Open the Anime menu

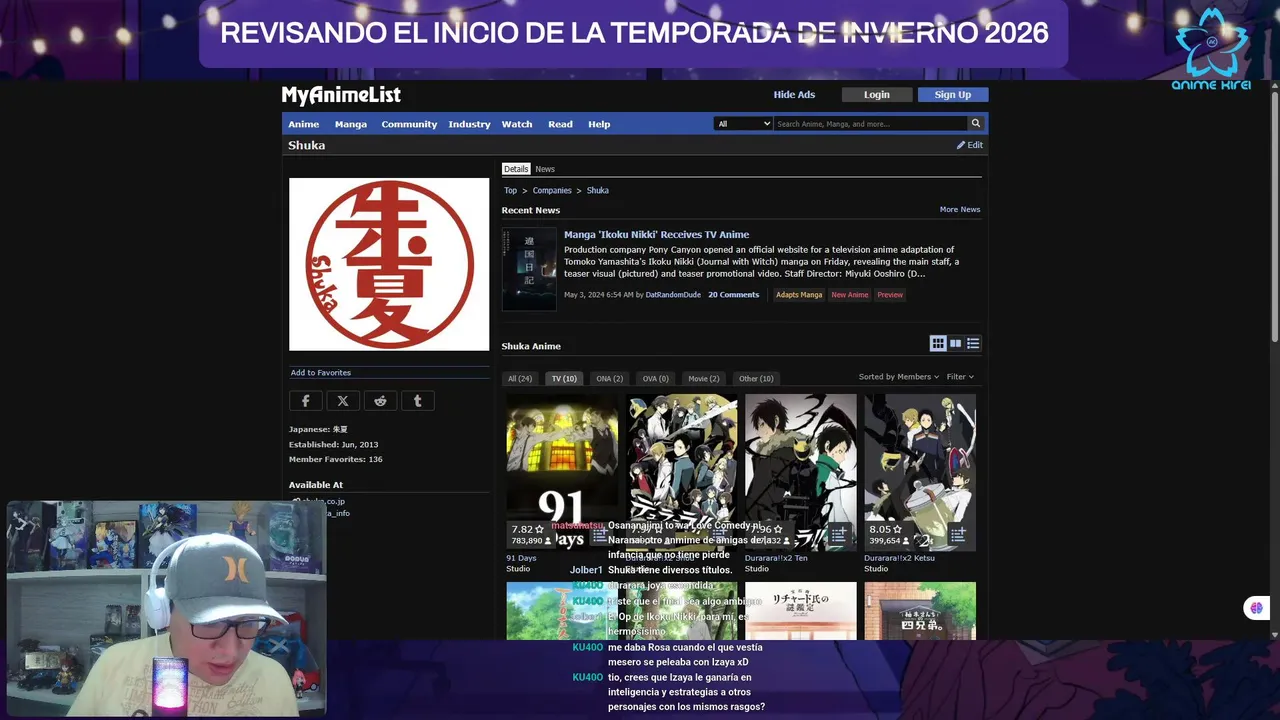click(x=304, y=124)
